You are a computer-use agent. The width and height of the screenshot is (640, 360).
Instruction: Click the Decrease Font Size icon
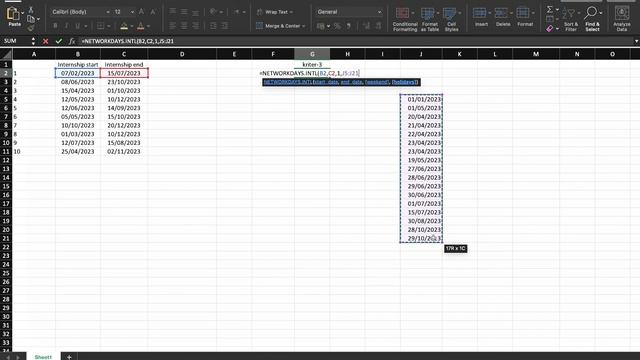coord(153,12)
